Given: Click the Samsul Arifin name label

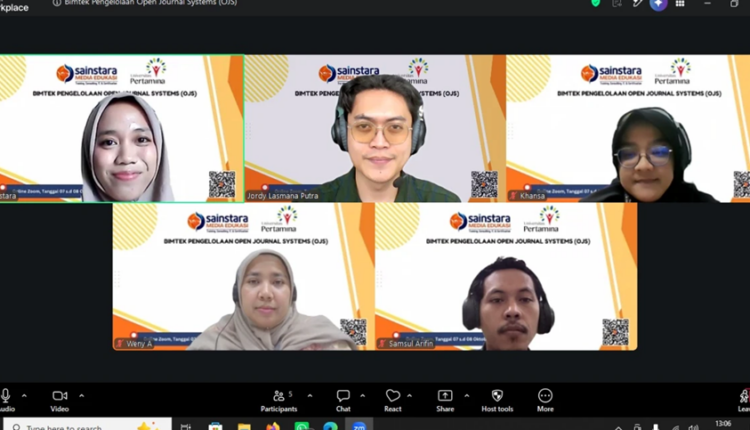Looking at the screenshot, I should [411, 344].
